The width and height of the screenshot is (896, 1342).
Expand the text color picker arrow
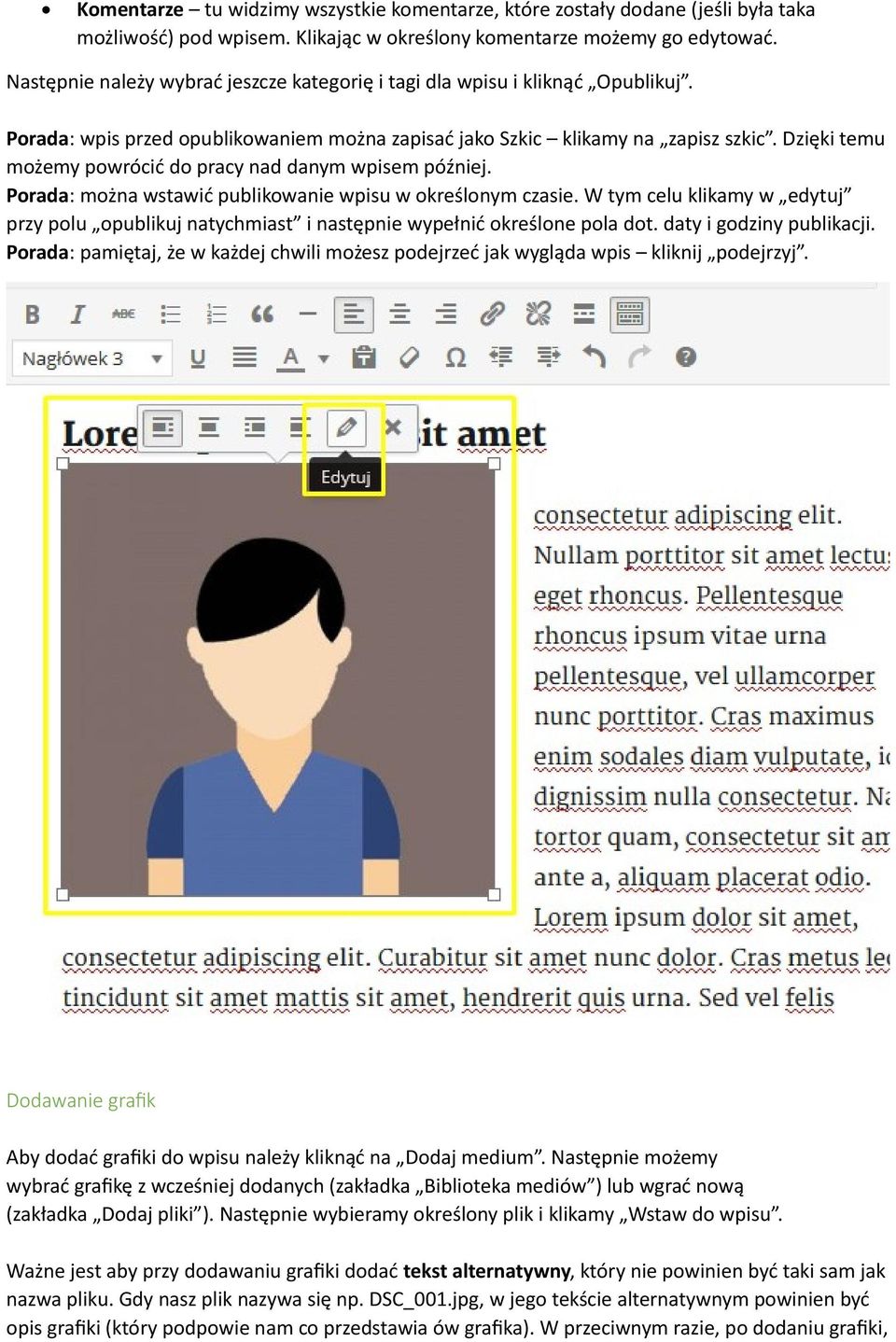click(324, 358)
